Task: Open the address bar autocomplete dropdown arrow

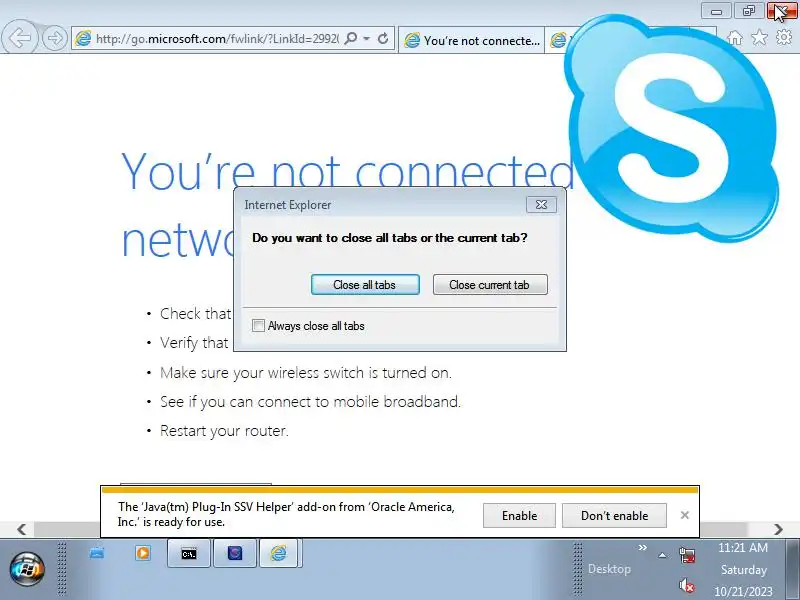Action: [x=366, y=38]
